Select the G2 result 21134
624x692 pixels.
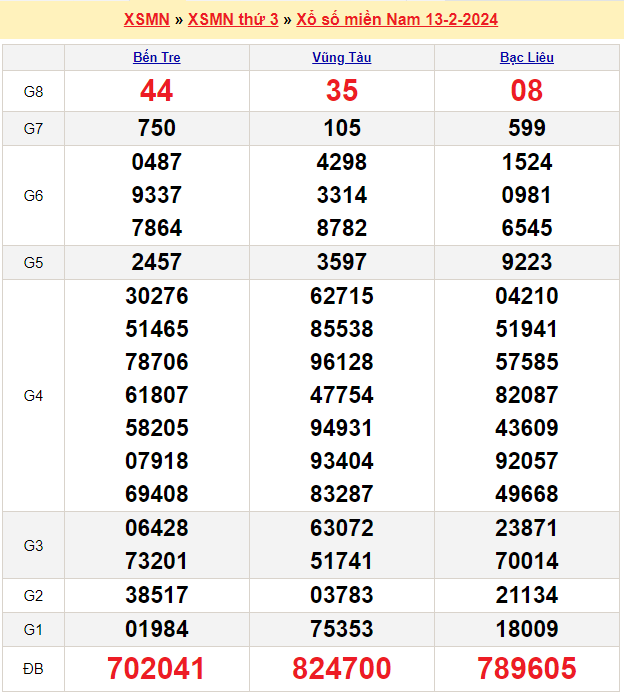coord(527,596)
